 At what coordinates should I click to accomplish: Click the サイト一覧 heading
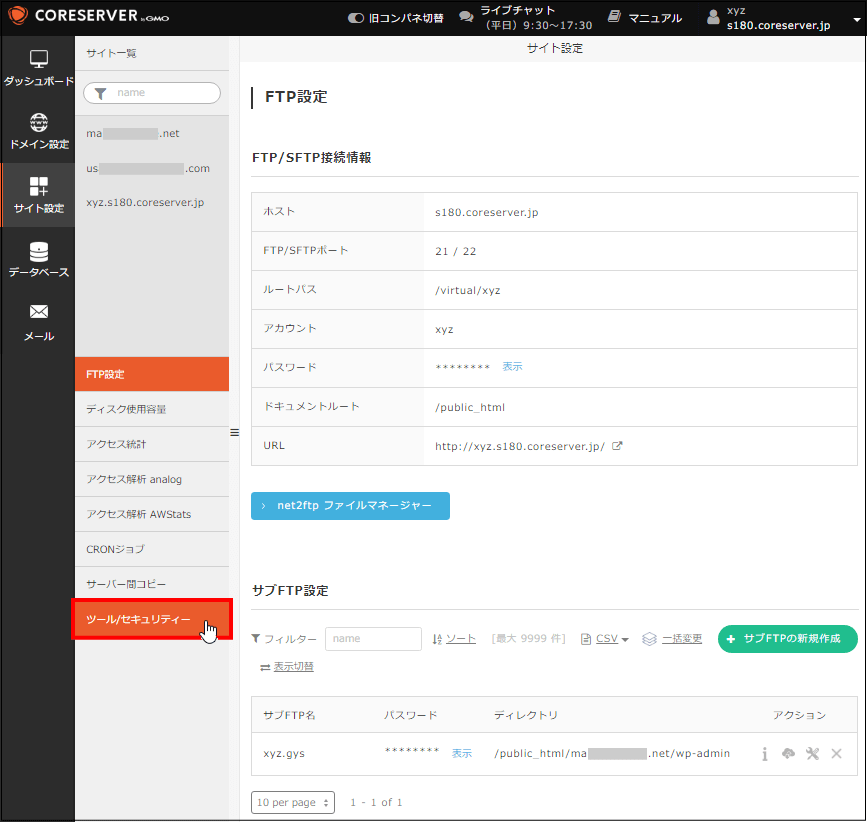tap(111, 53)
